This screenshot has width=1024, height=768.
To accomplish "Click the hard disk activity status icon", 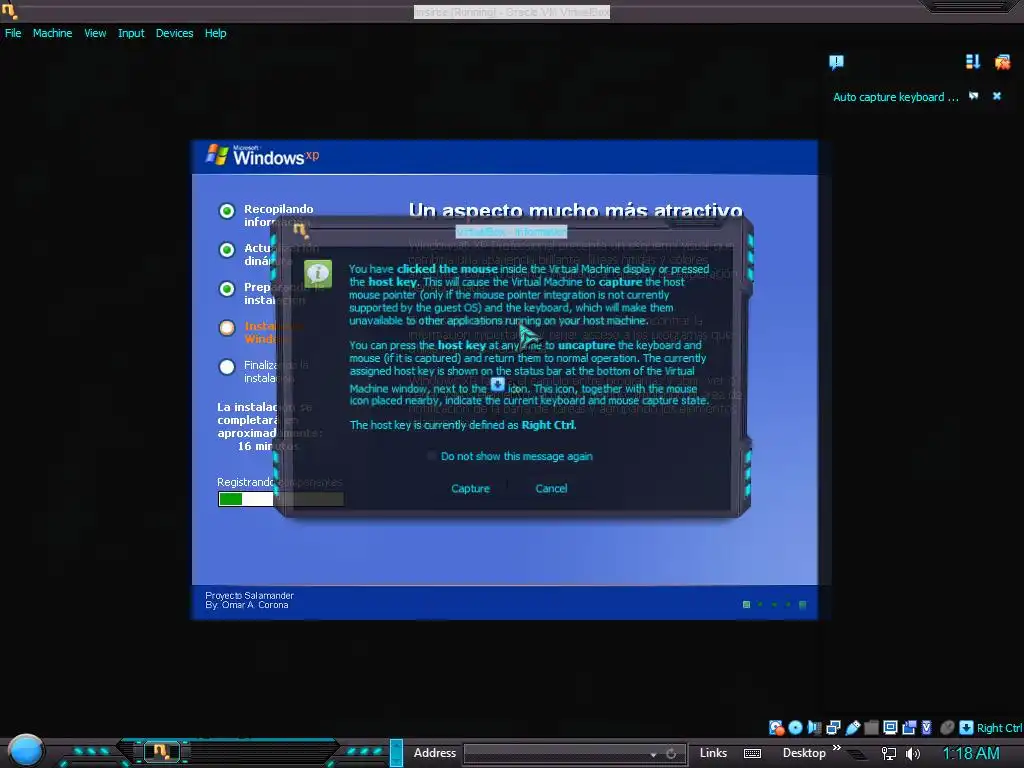I will click(776, 728).
